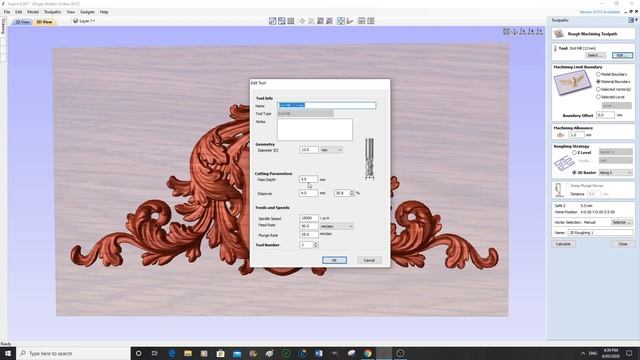Open the Mail app from the taskbar

[237, 353]
